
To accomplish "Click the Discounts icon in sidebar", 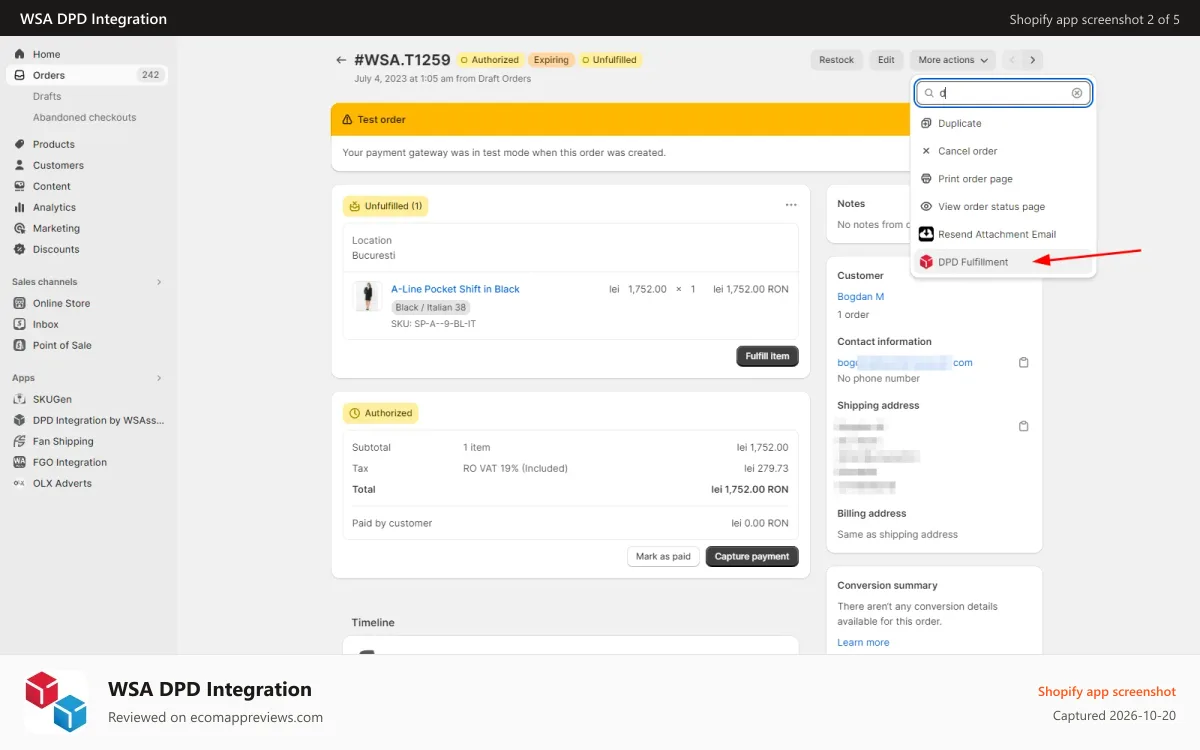I will click(x=20, y=249).
